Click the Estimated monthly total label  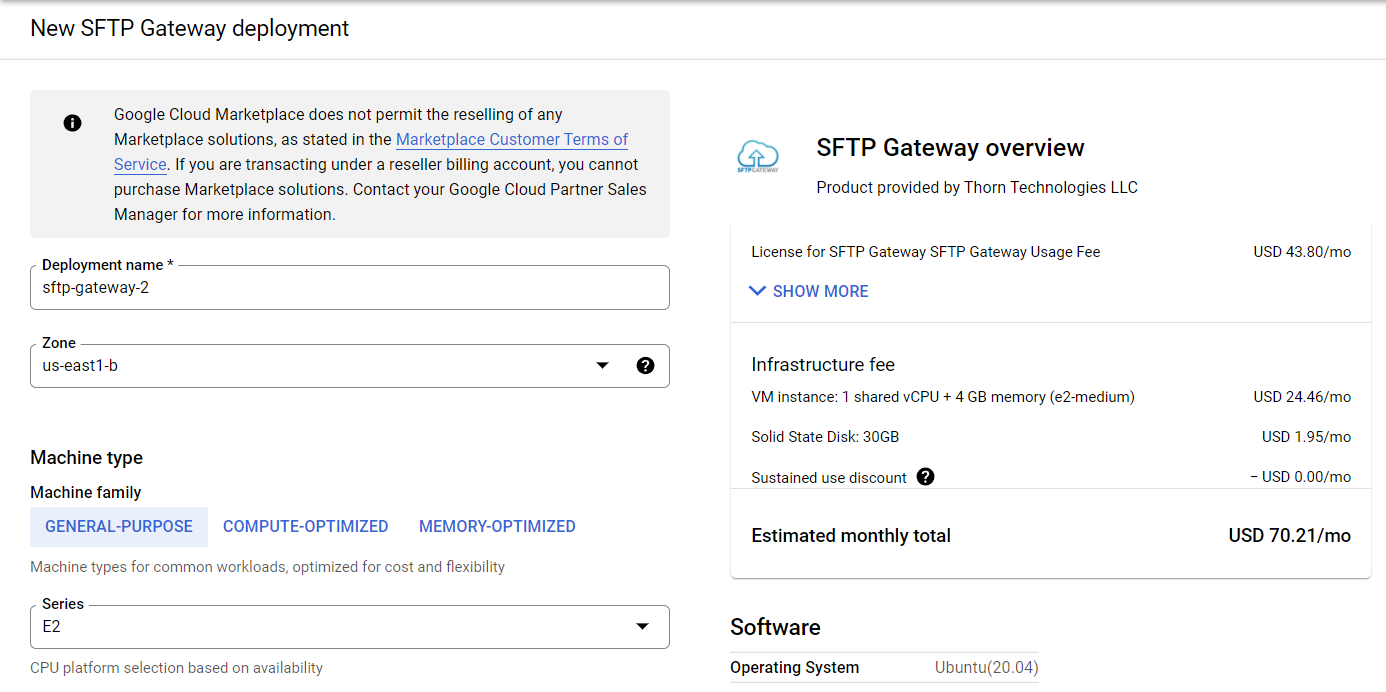[851, 536]
